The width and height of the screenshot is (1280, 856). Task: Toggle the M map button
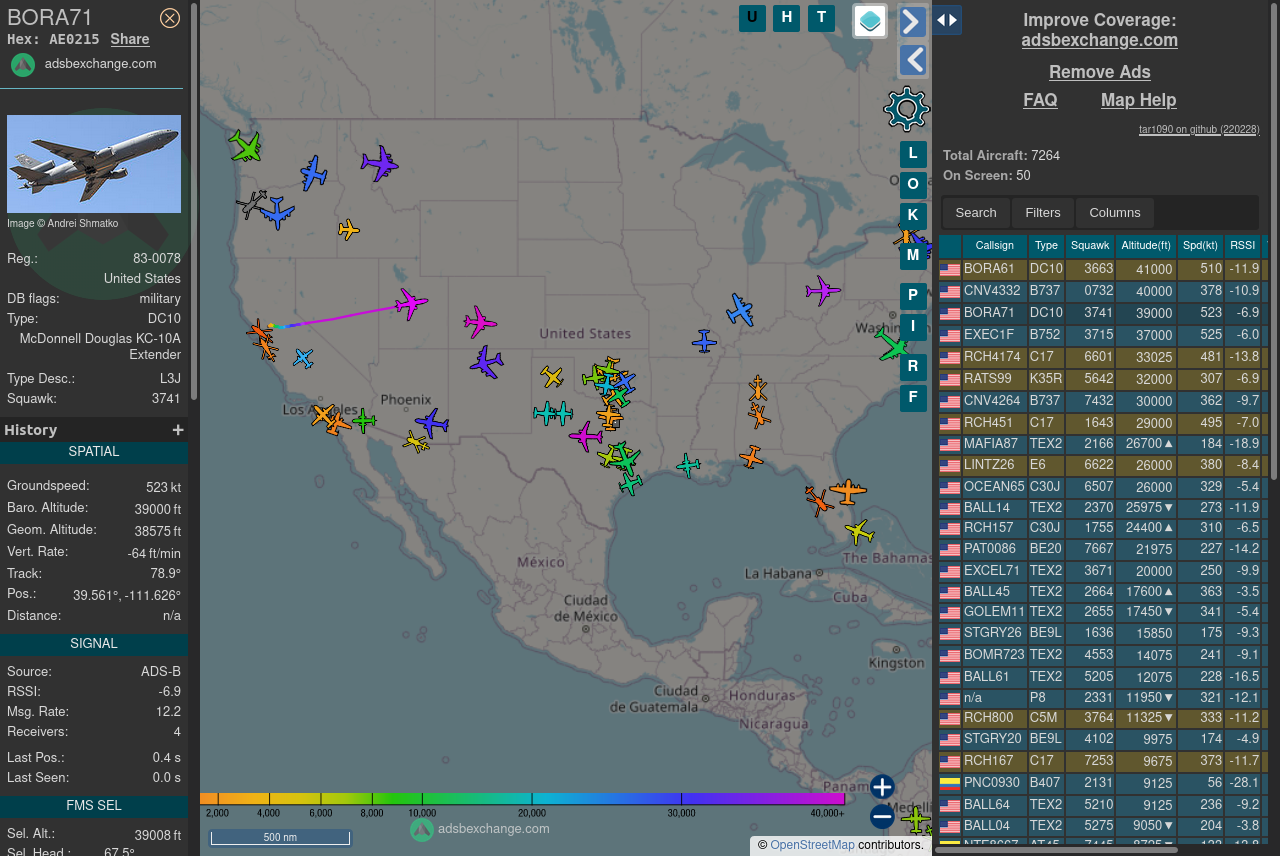click(x=913, y=256)
